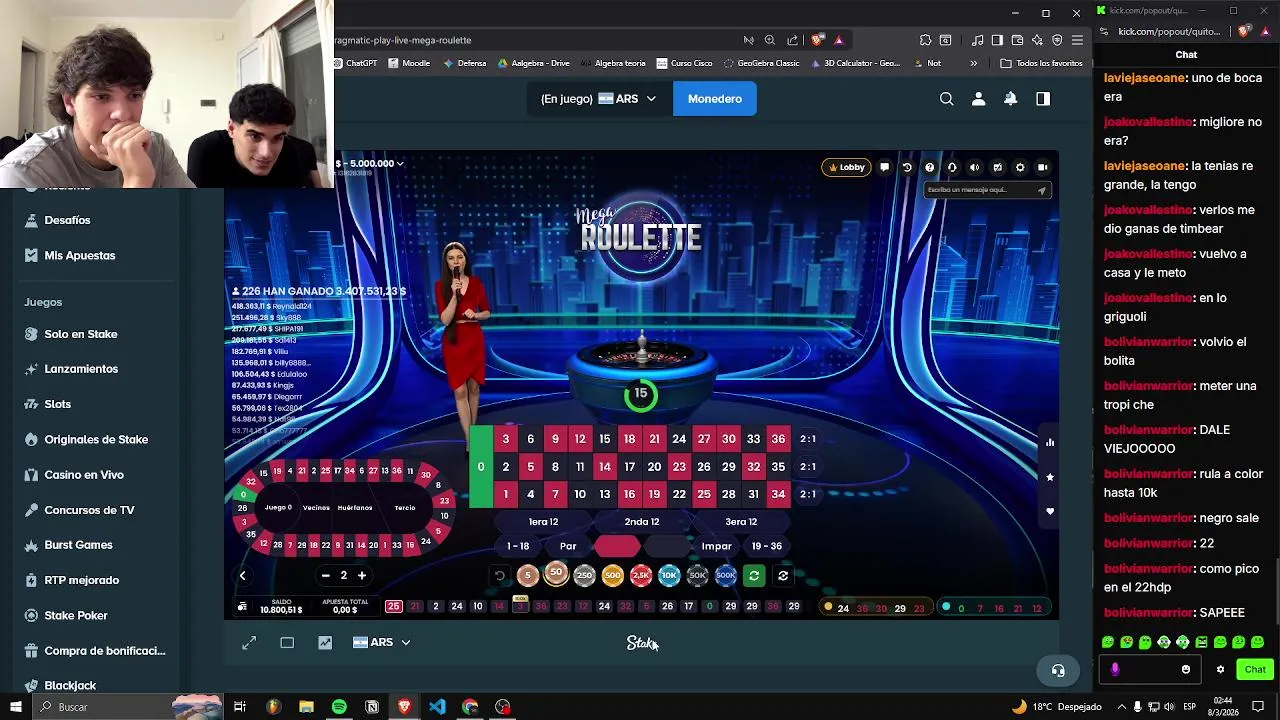Open Burst Games in the sidebar

click(78, 545)
